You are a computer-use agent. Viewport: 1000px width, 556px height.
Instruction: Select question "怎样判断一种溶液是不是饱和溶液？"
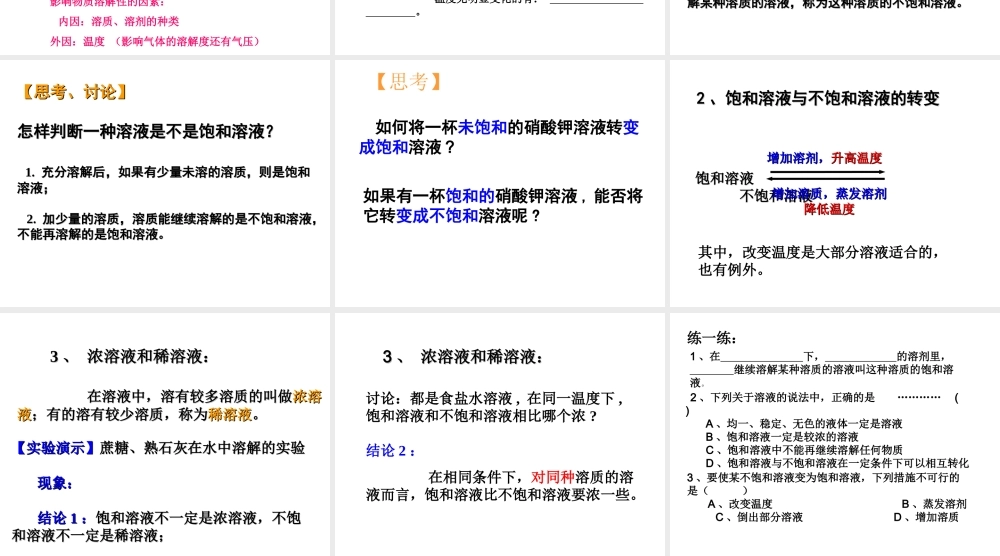(x=146, y=131)
